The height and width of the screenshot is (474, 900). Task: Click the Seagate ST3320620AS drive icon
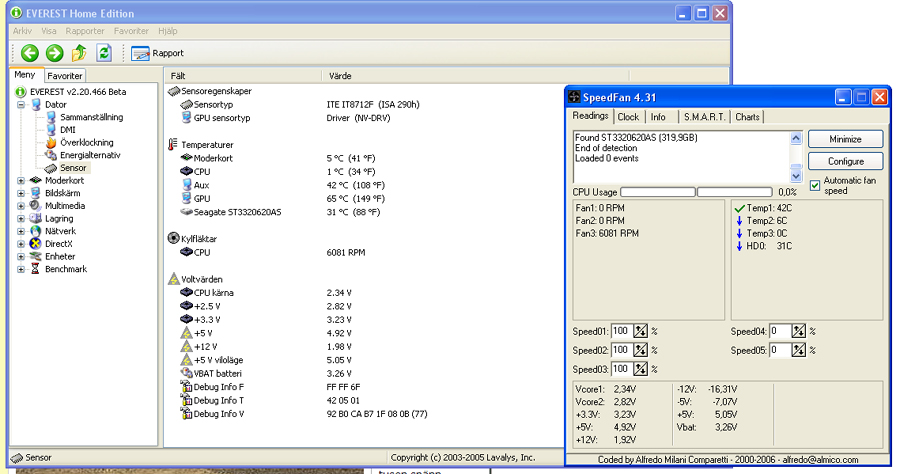[186, 212]
